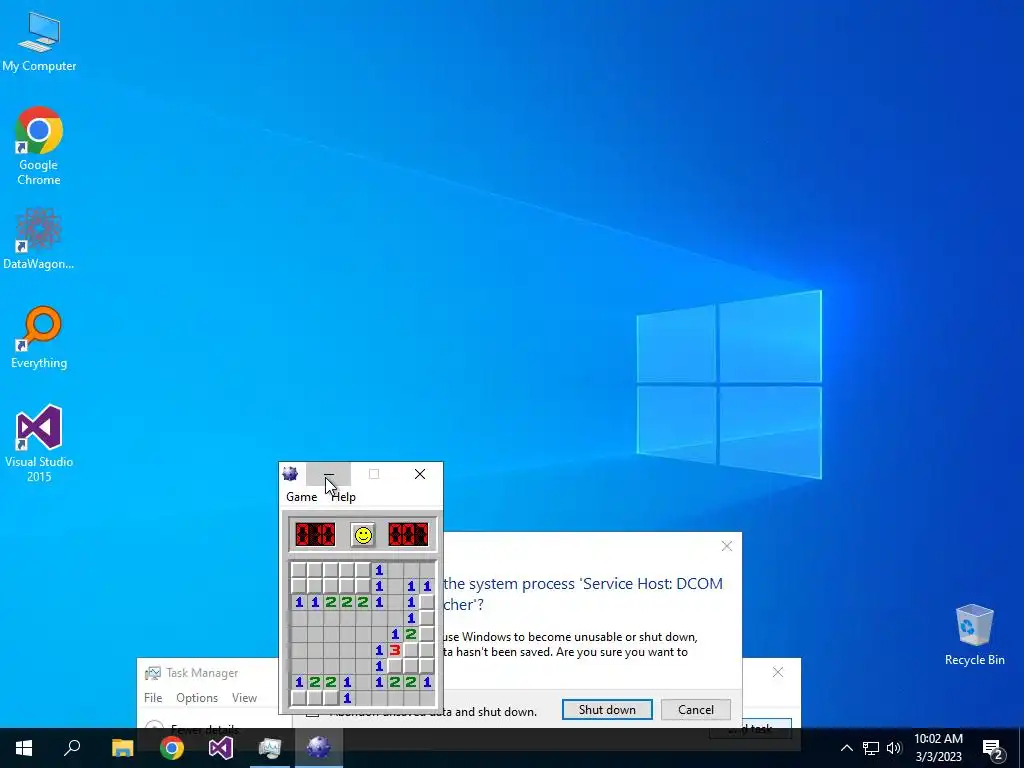Image resolution: width=1024 pixels, height=768 pixels.
Task: Click the red number 3 cell in Minesweeper
Action: 394,650
